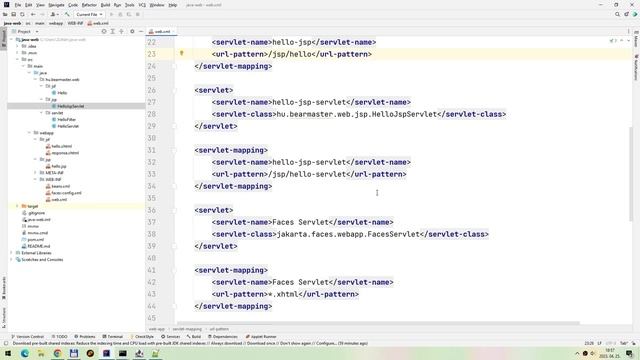
Task: Click the Stop icon in toolbar
Action: point(138,14)
